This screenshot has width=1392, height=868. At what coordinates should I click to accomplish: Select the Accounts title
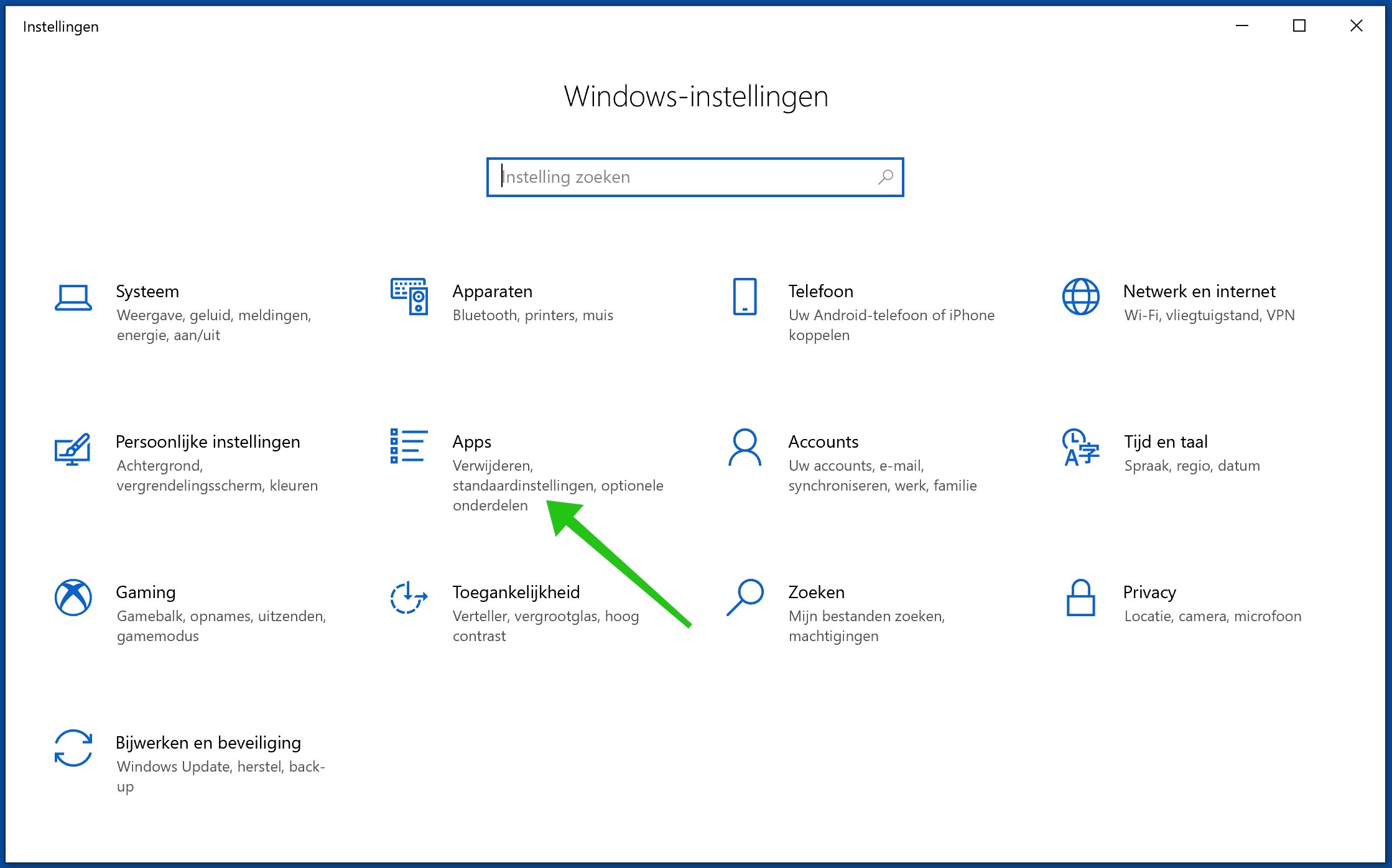coord(824,441)
